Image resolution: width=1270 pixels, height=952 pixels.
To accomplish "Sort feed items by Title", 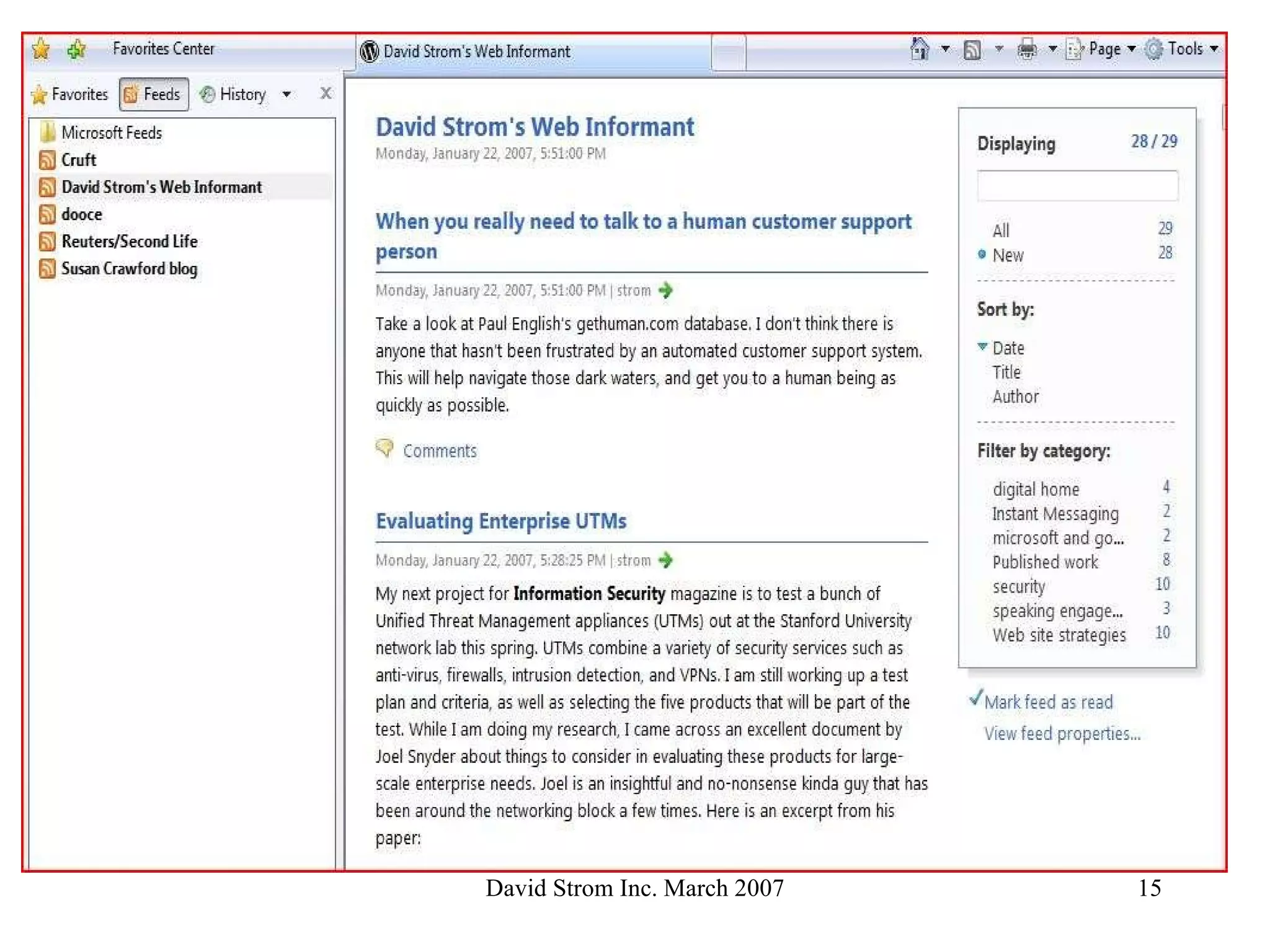I will 1006,372.
